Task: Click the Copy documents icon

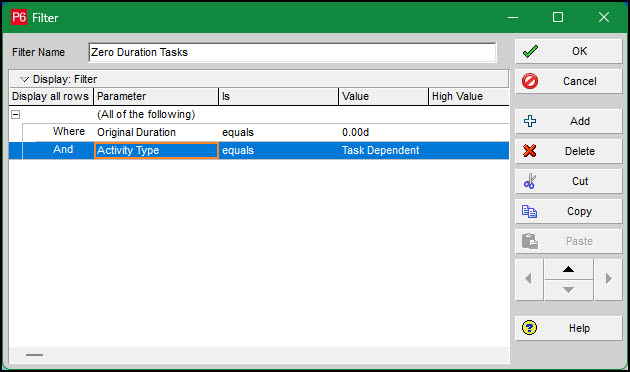Action: pyautogui.click(x=529, y=211)
